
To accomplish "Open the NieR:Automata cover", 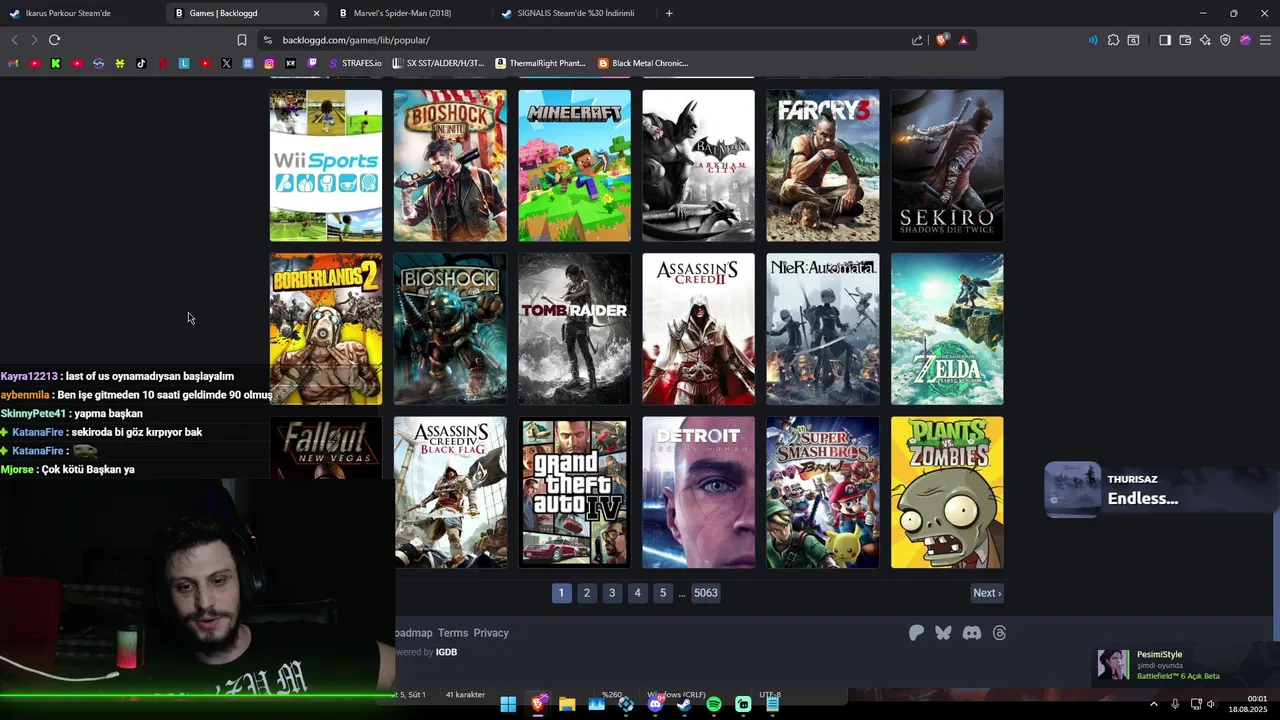I will pos(823,329).
